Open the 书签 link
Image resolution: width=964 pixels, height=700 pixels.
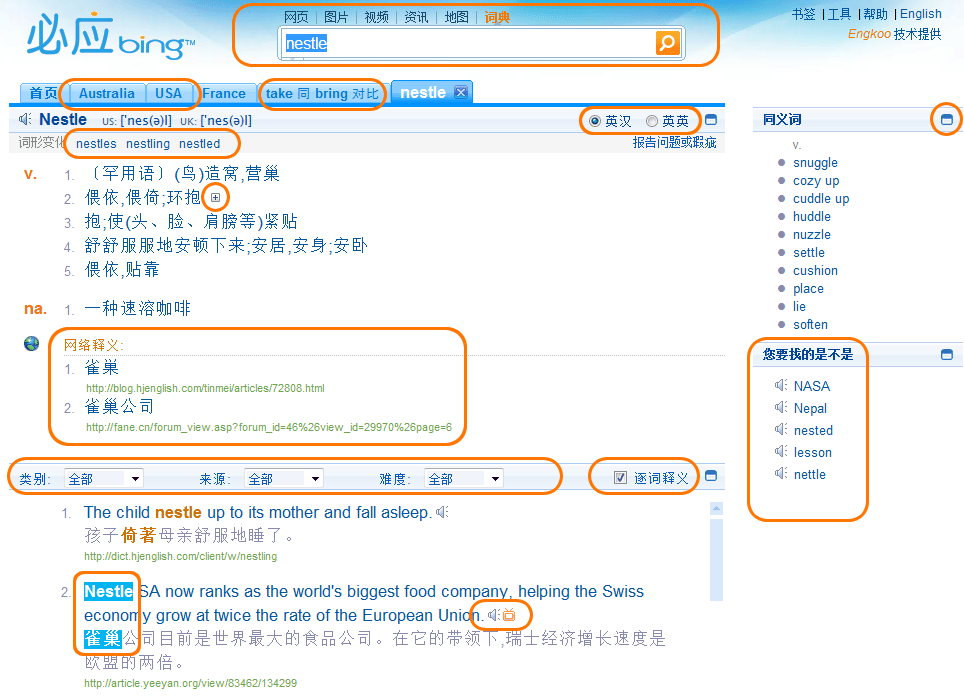coord(804,14)
